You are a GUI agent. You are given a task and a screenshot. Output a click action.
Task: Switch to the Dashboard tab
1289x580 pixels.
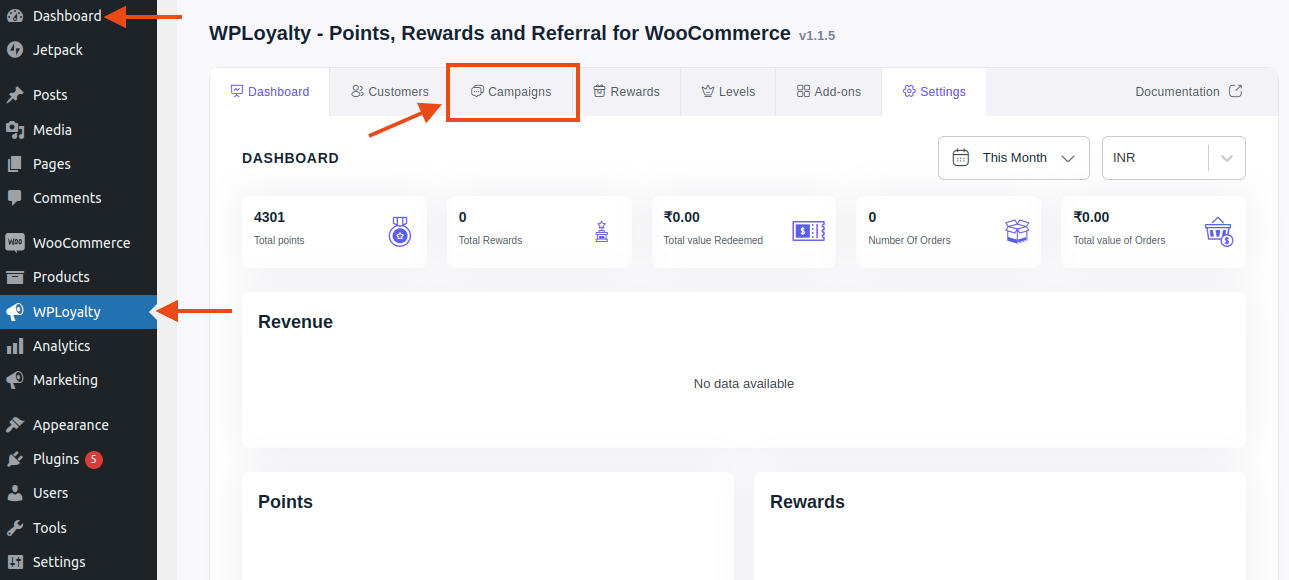[270, 92]
